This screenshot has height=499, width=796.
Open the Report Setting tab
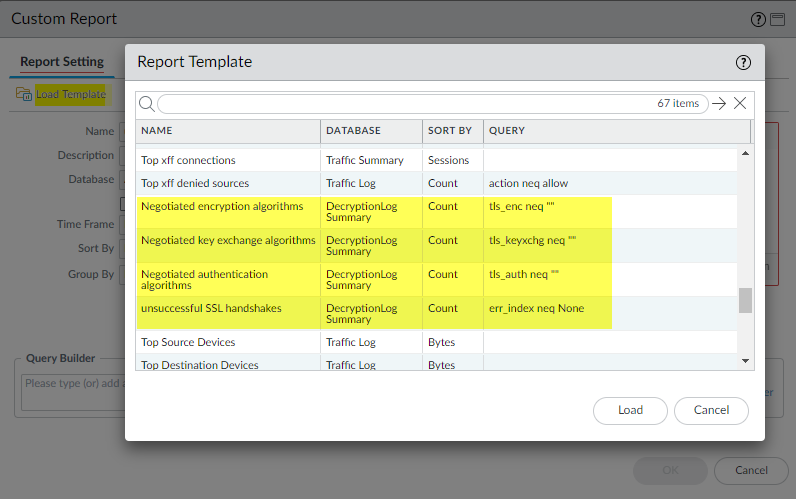62,61
